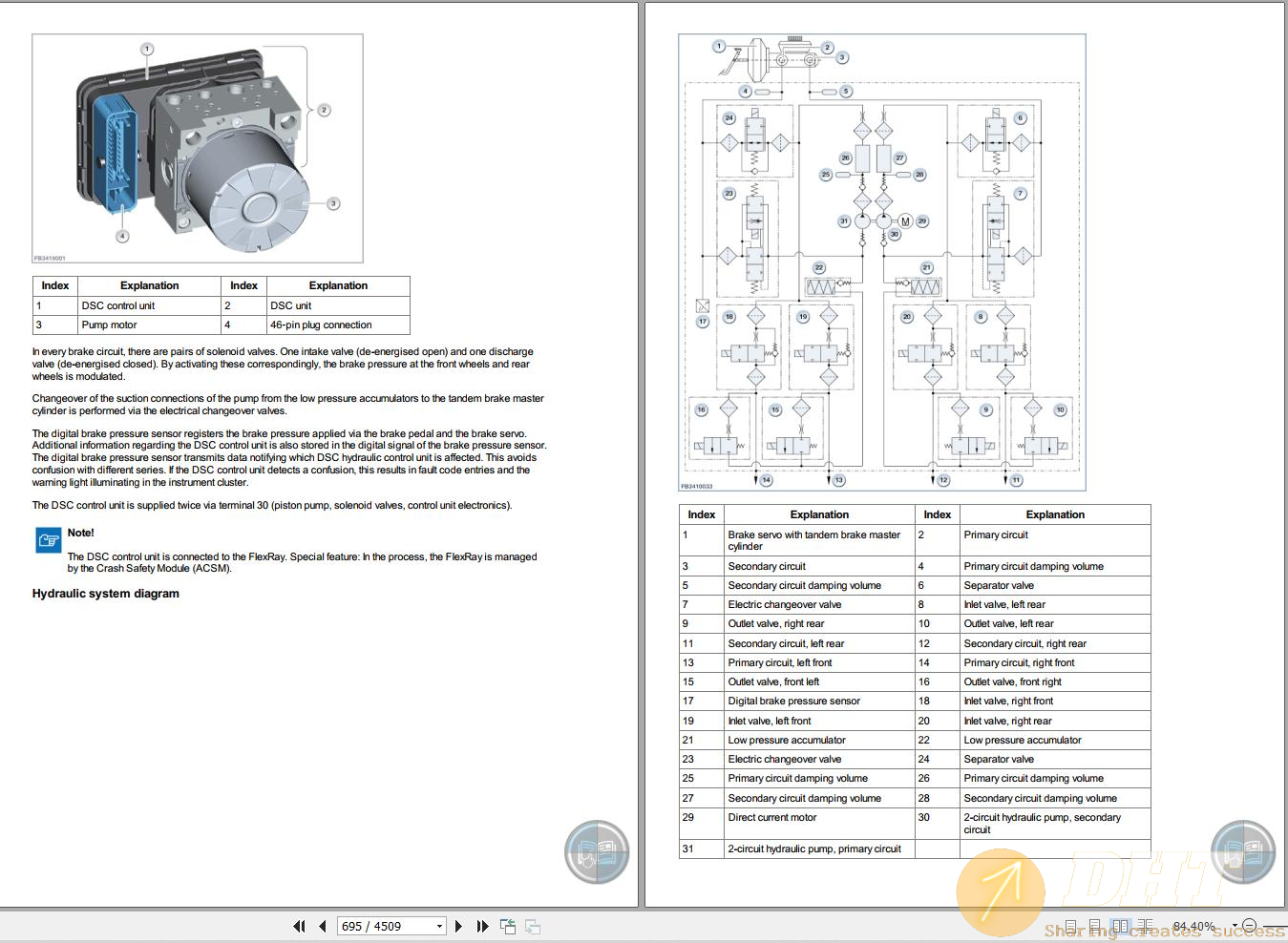Switch to single page view
The height and width of the screenshot is (943, 1288).
click(x=1071, y=926)
